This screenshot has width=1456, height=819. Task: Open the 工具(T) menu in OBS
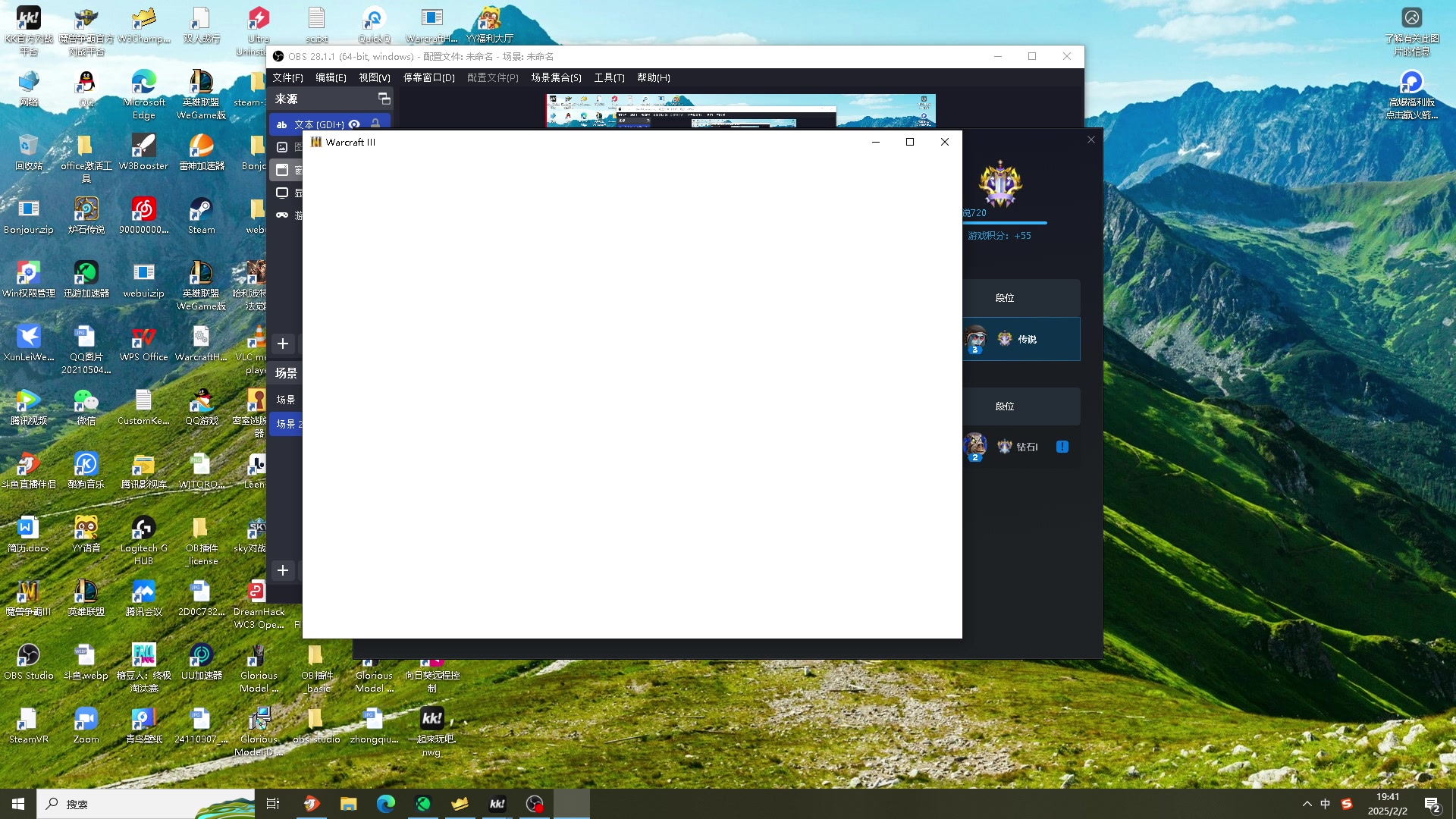click(609, 77)
